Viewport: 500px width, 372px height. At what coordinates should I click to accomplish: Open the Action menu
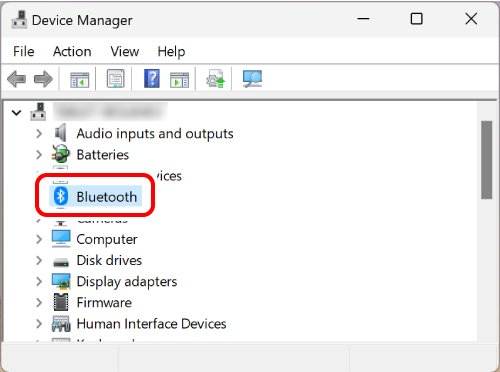pyautogui.click(x=72, y=52)
